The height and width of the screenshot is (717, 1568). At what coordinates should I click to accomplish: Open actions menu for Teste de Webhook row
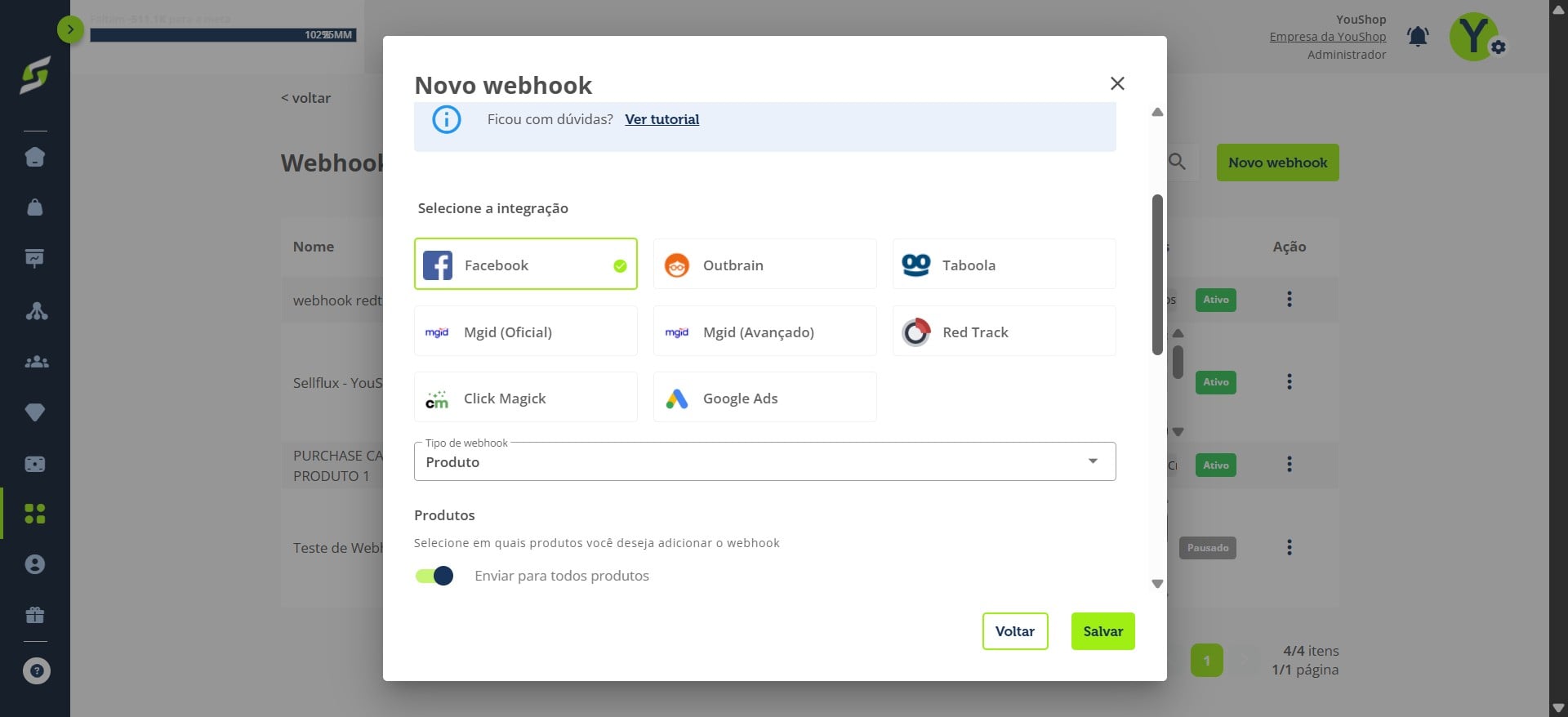[1290, 547]
